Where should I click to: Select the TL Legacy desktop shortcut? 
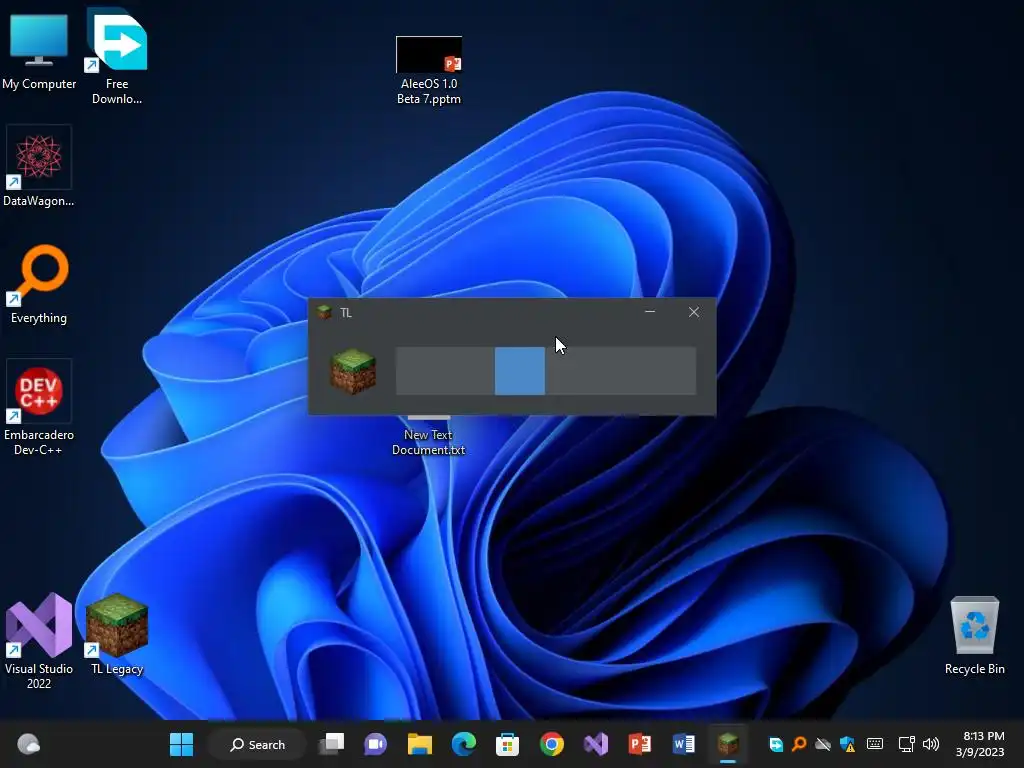coord(117,633)
